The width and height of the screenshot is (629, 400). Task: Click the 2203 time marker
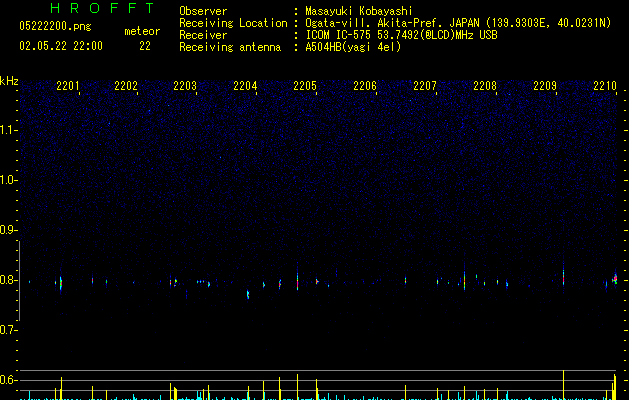[185, 86]
